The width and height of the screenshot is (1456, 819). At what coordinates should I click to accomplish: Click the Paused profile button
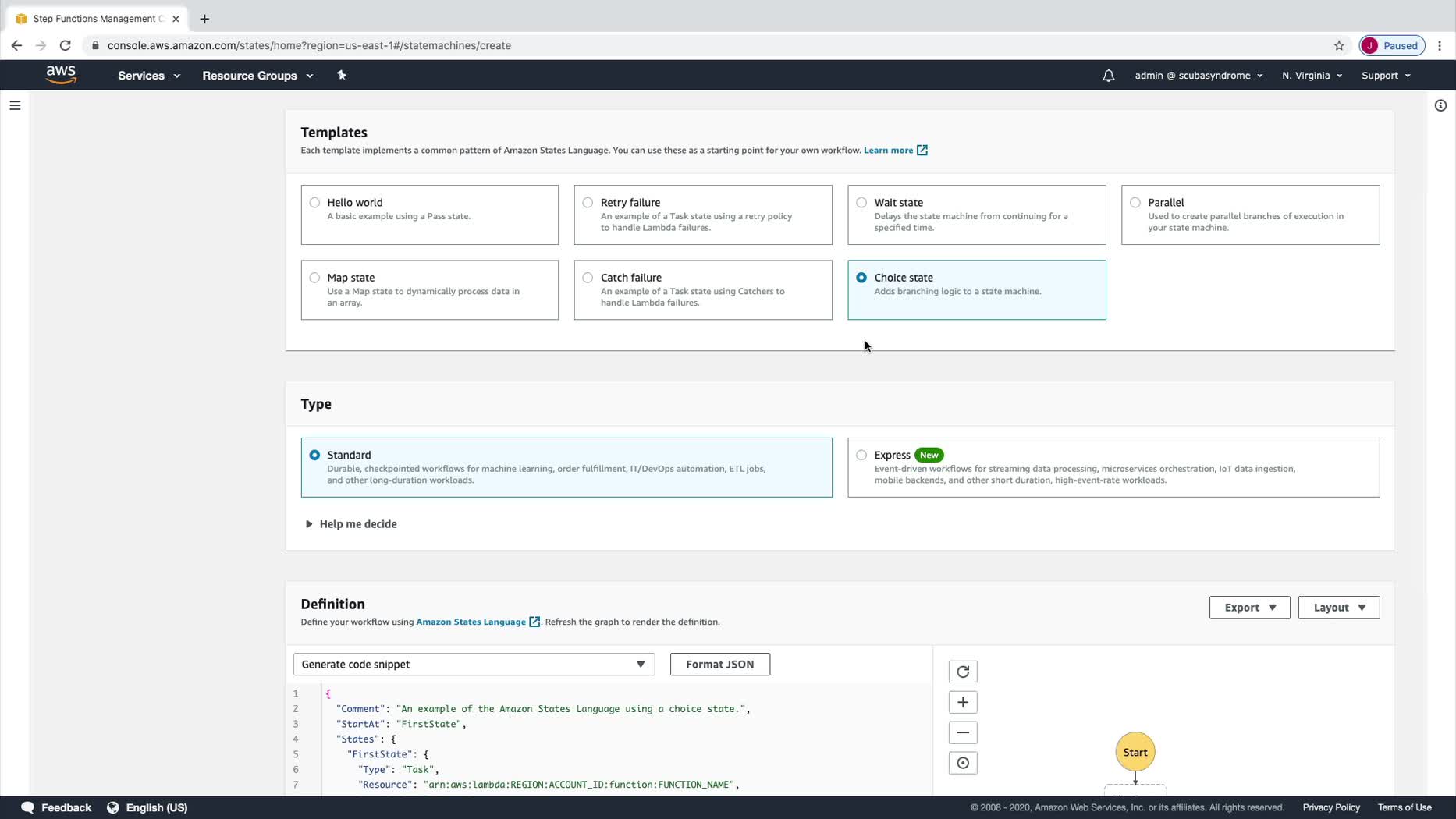click(x=1392, y=45)
